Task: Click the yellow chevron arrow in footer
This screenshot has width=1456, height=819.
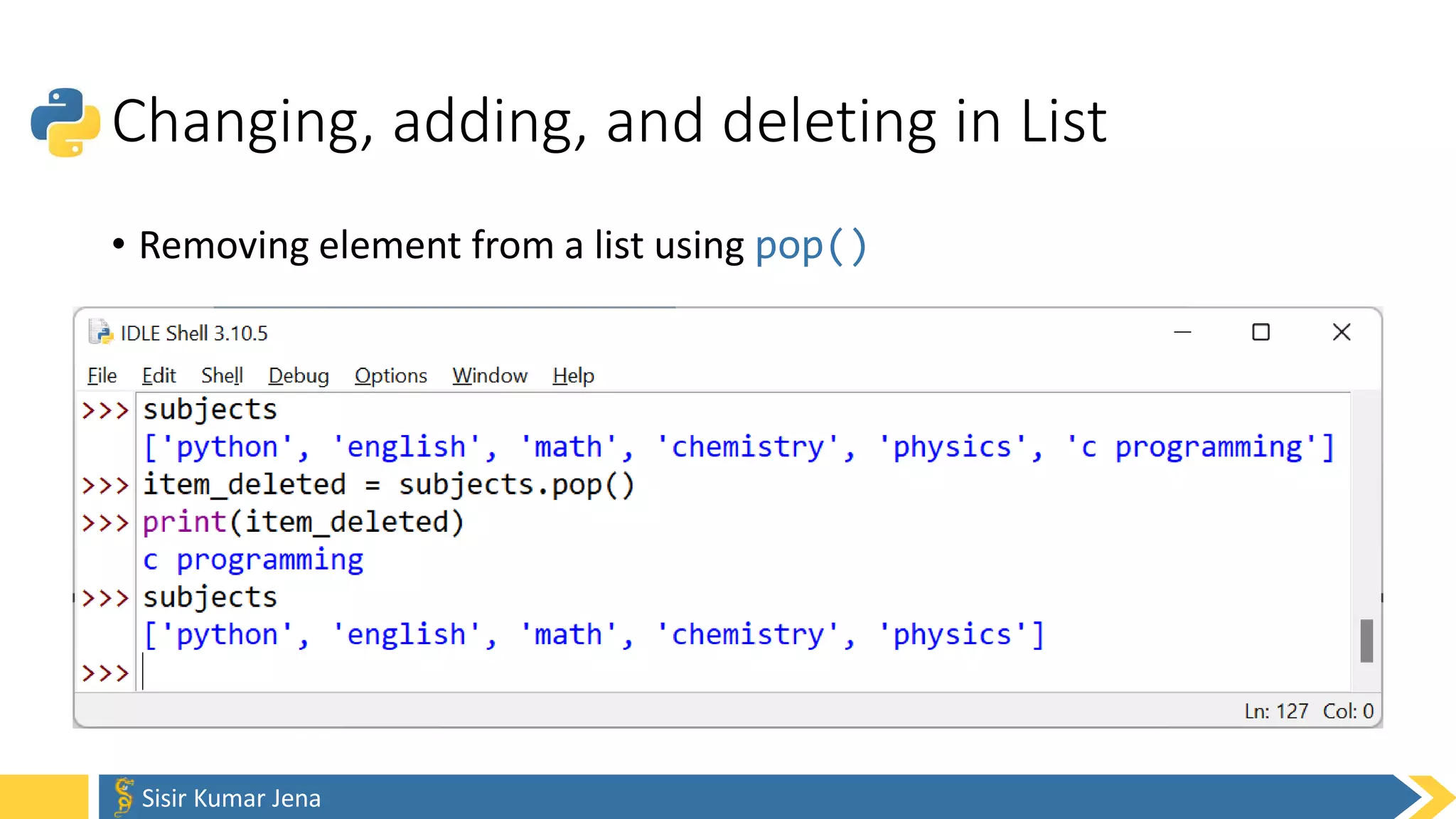Action: [x=1432, y=797]
